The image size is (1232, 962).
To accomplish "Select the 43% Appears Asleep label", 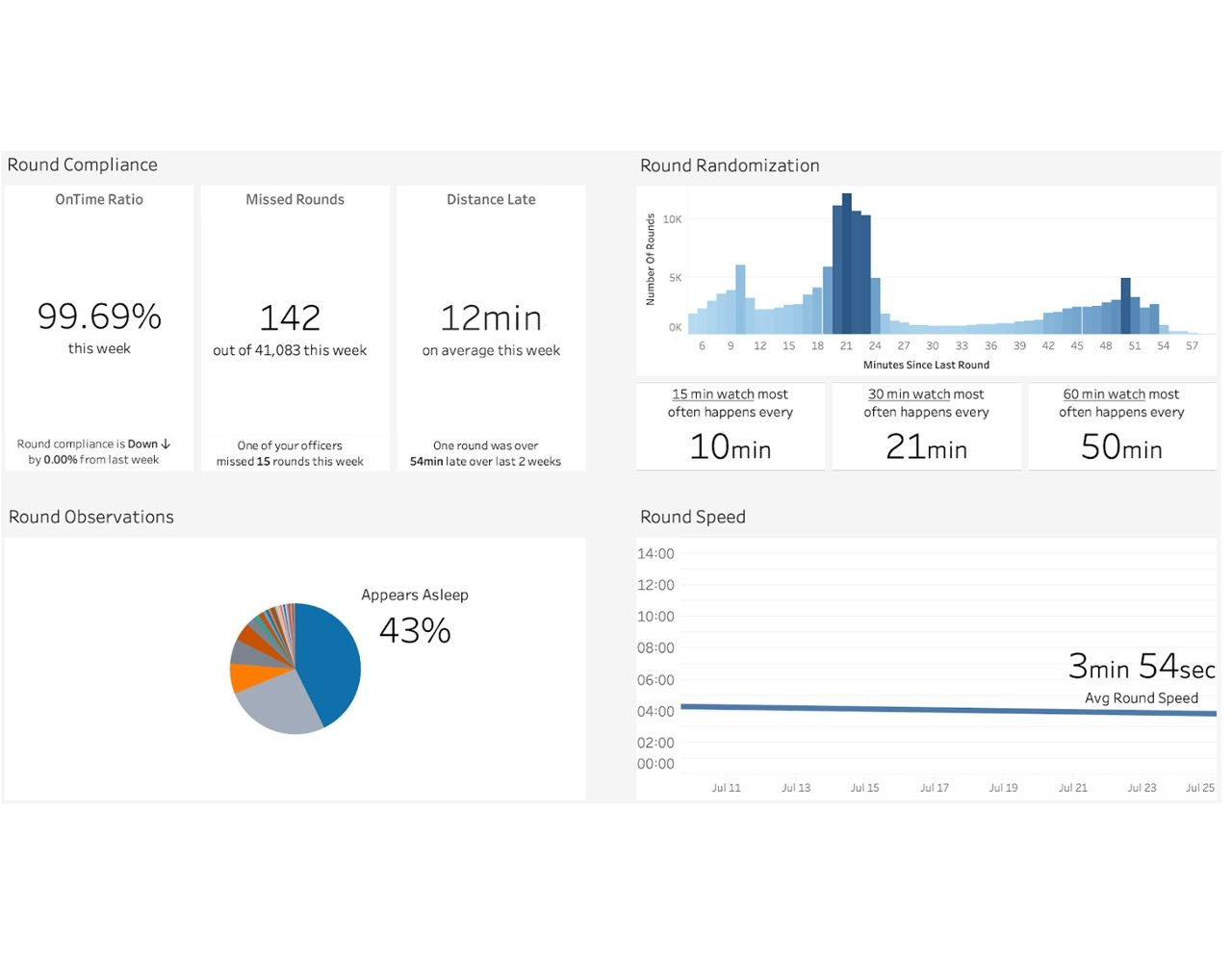I will click(x=415, y=631).
